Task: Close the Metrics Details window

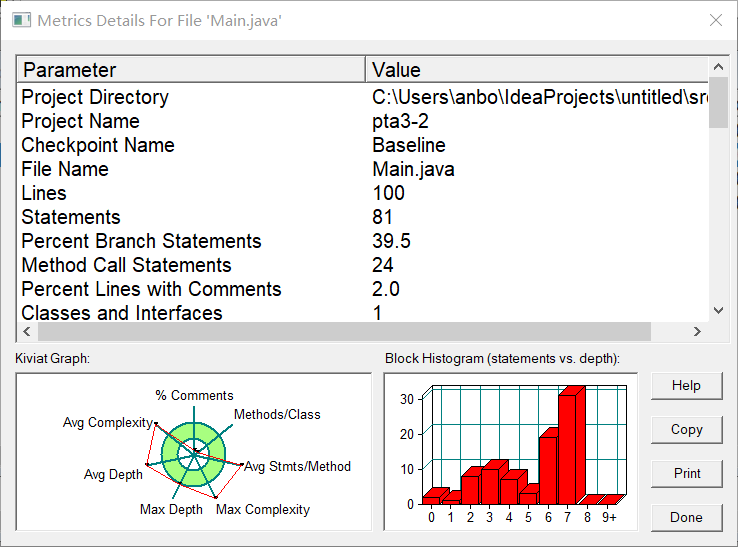Action: tap(716, 20)
